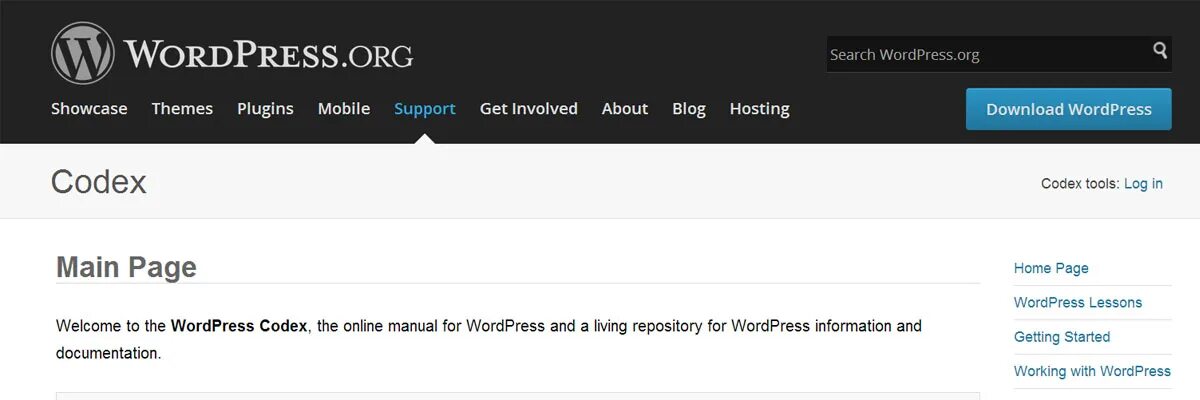The width and height of the screenshot is (1200, 400).
Task: Click the Log in link
Action: click(x=1143, y=184)
